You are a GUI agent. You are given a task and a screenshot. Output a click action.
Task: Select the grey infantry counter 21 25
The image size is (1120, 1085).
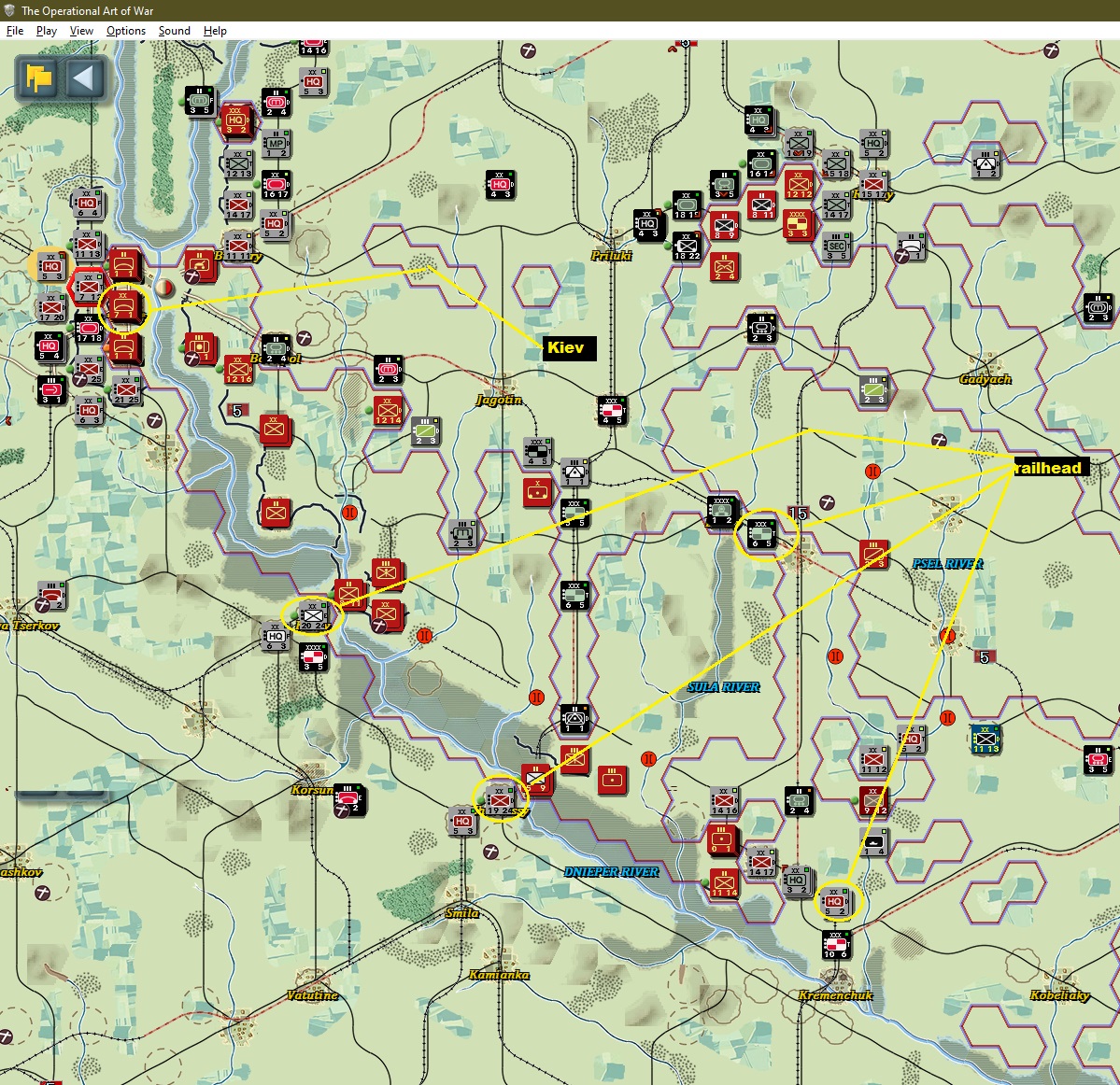pyautogui.click(x=126, y=389)
